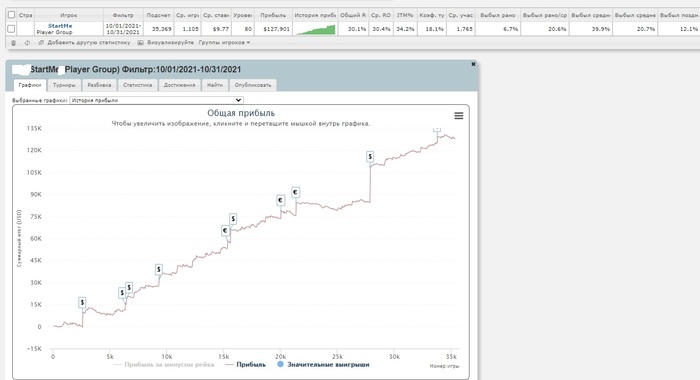Click the € marker above the 90K line
The height and width of the screenshot is (380, 700).
tap(295, 192)
